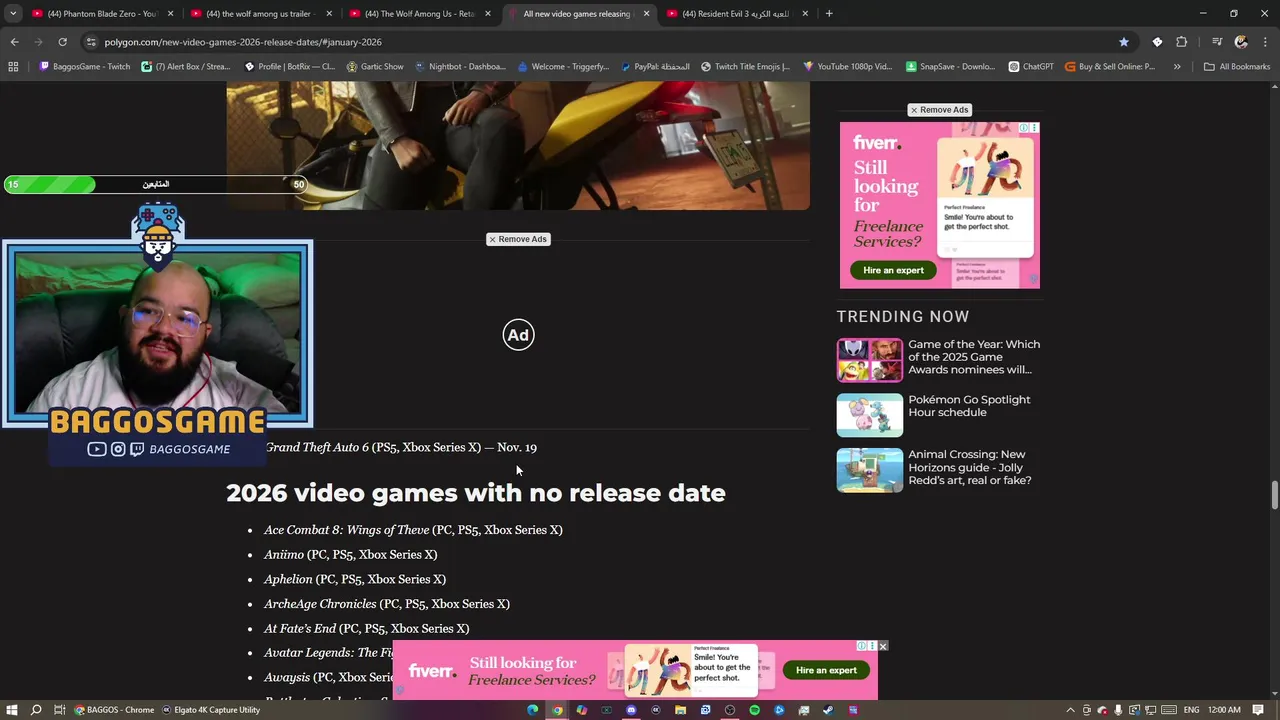Open Windows taskbar search
The width and height of the screenshot is (1280, 720).
(36, 710)
